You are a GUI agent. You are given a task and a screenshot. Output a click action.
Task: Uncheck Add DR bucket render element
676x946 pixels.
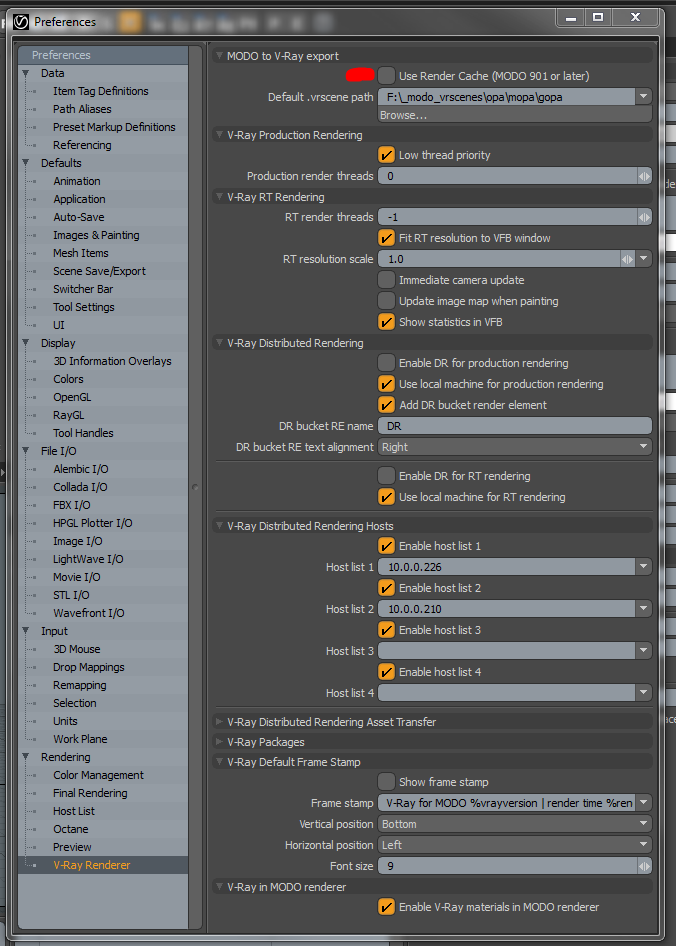[x=386, y=405]
